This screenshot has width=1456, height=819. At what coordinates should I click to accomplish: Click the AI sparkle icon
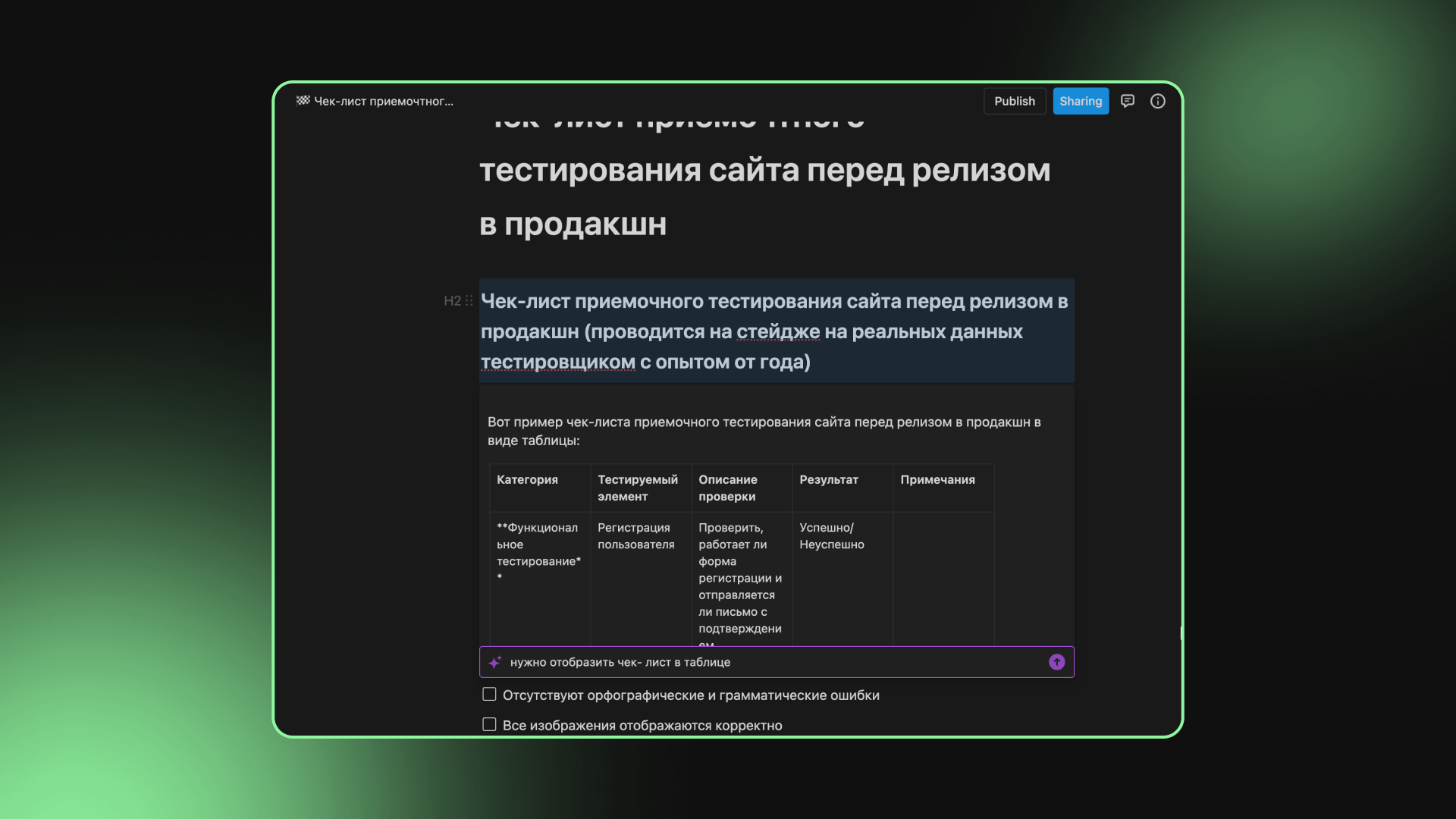point(495,662)
